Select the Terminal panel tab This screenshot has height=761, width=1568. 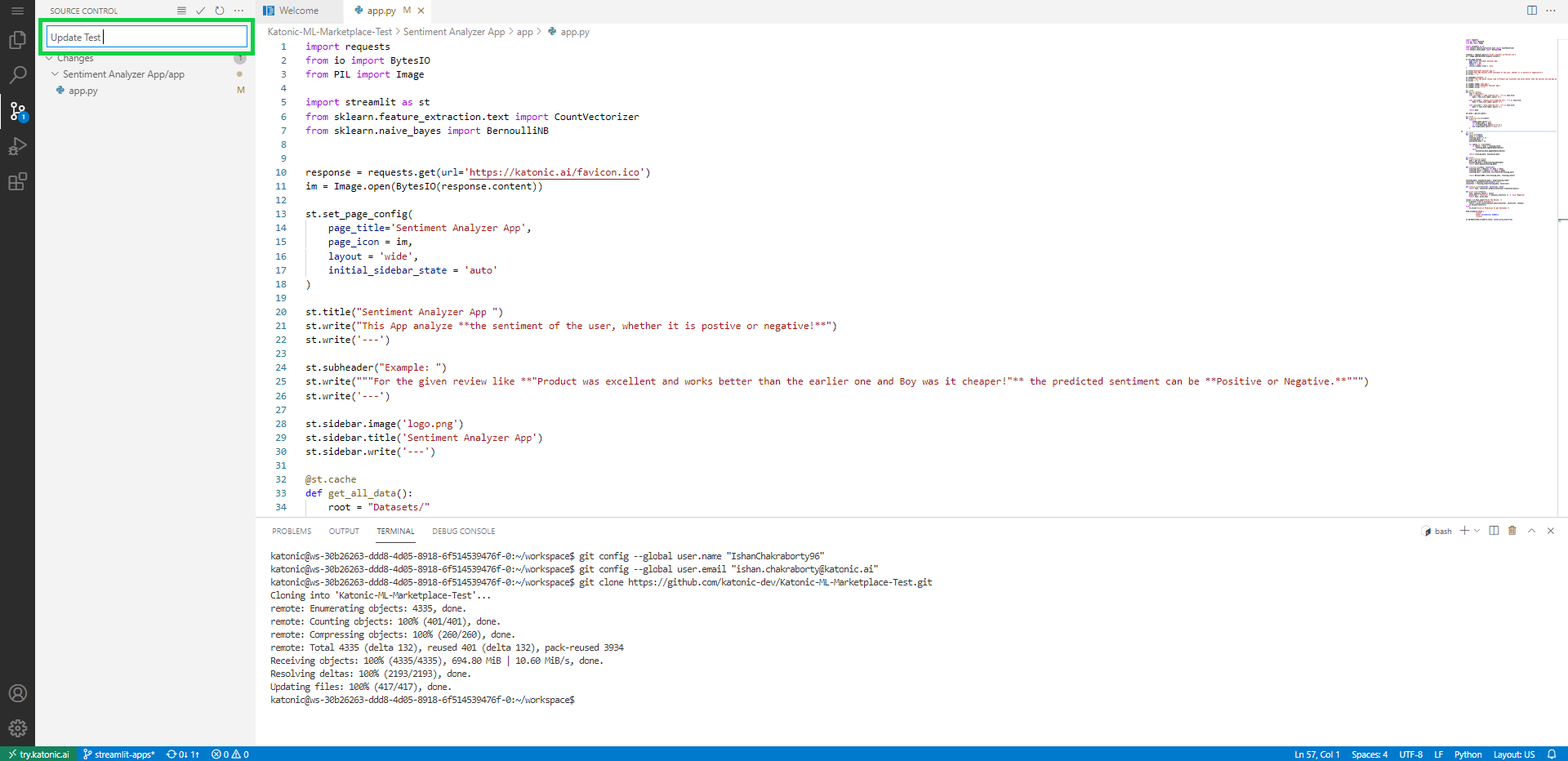click(395, 532)
